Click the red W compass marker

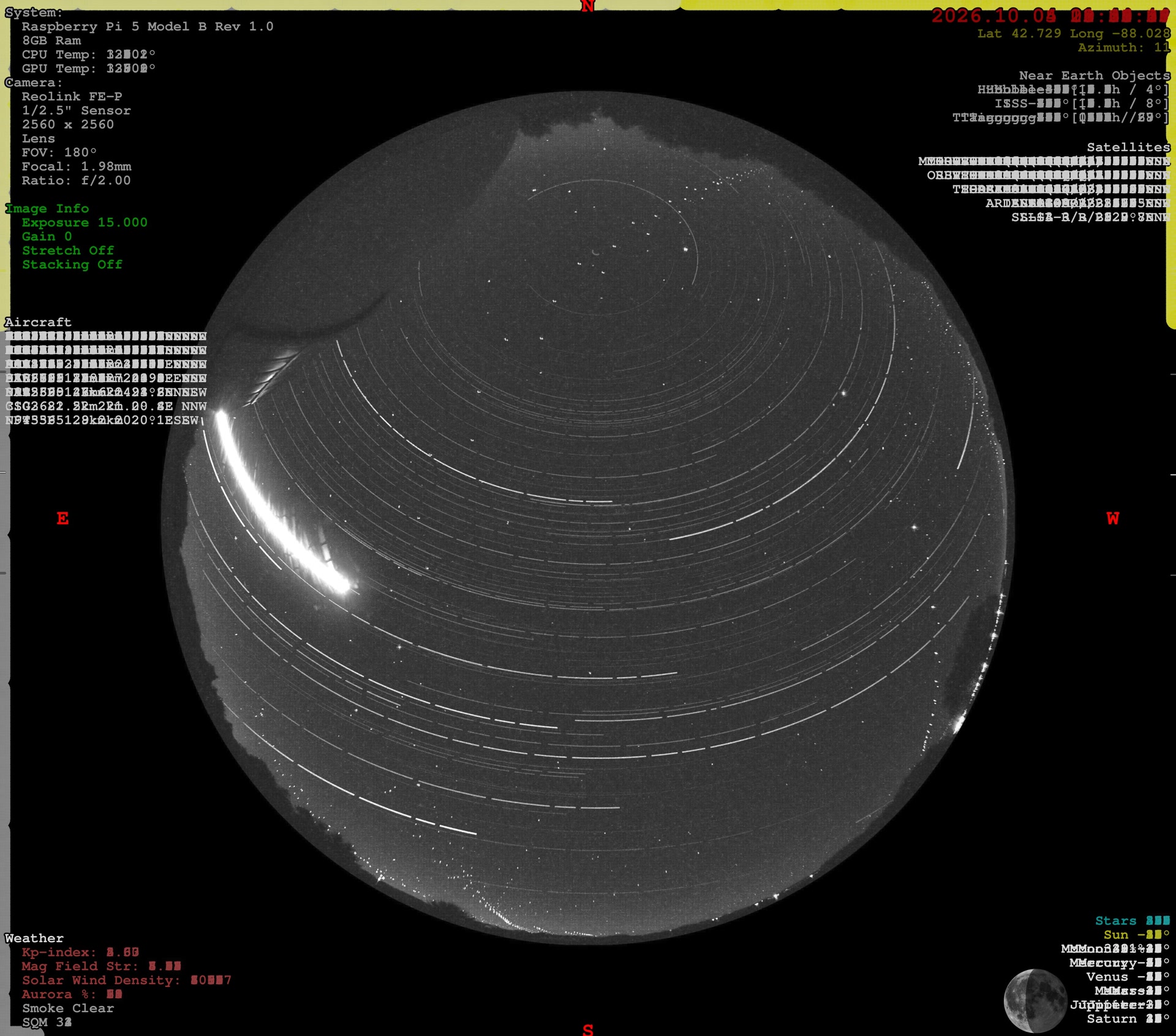[1113, 519]
